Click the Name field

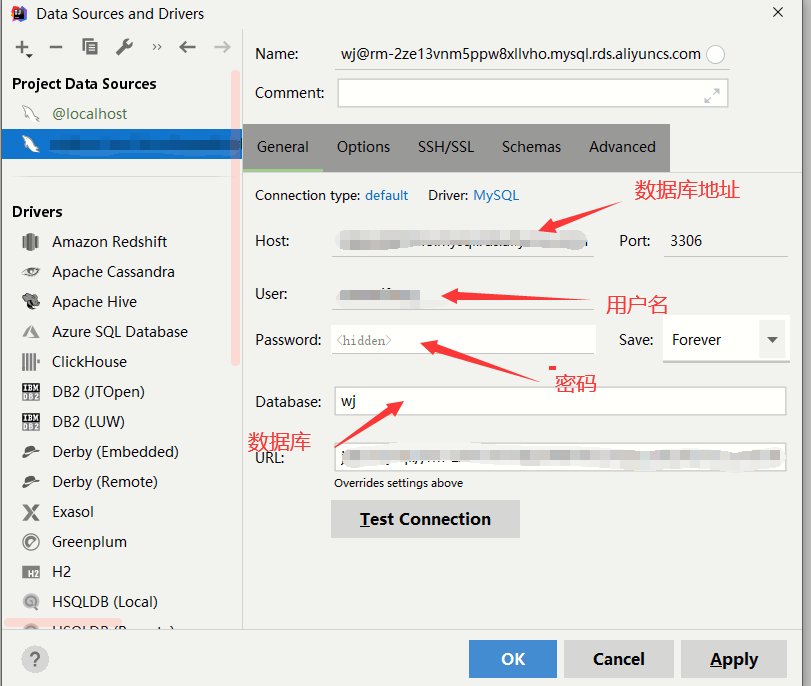(520, 54)
